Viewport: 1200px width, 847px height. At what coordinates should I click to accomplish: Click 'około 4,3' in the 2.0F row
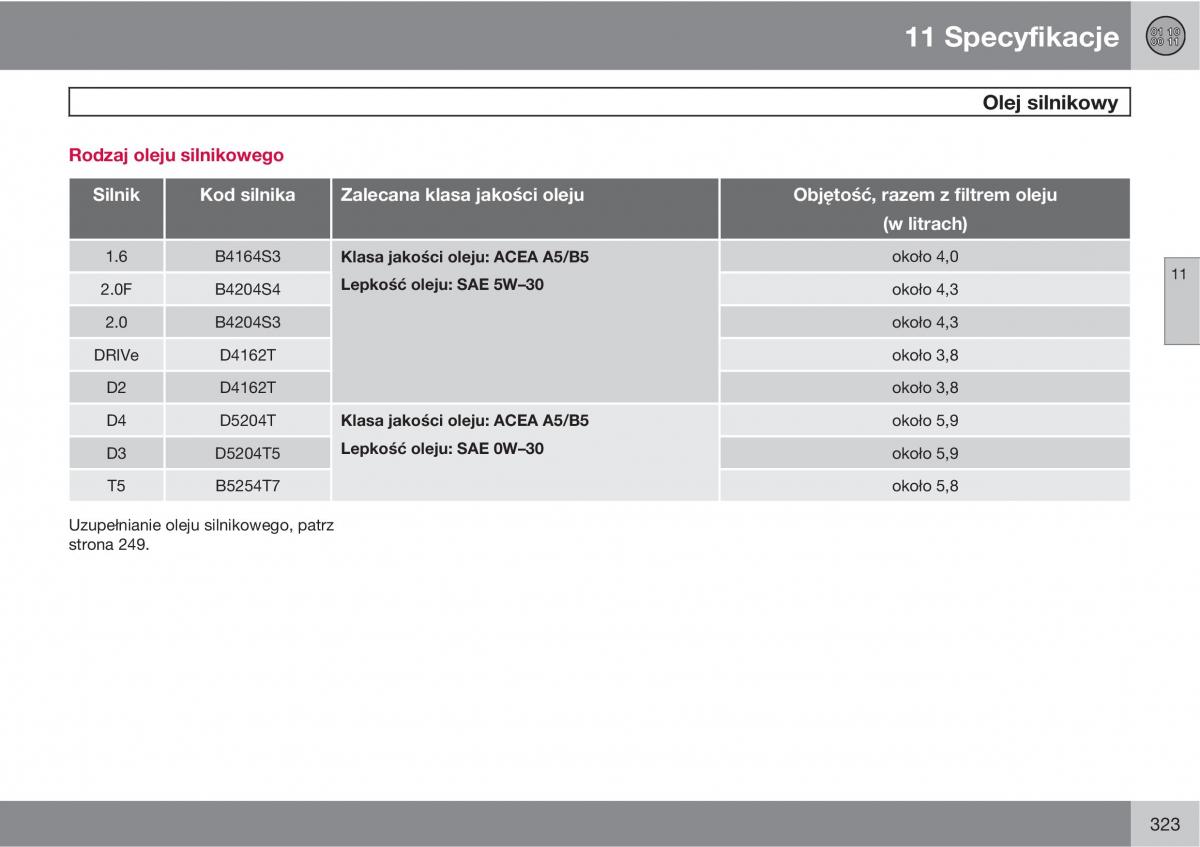coord(925,289)
